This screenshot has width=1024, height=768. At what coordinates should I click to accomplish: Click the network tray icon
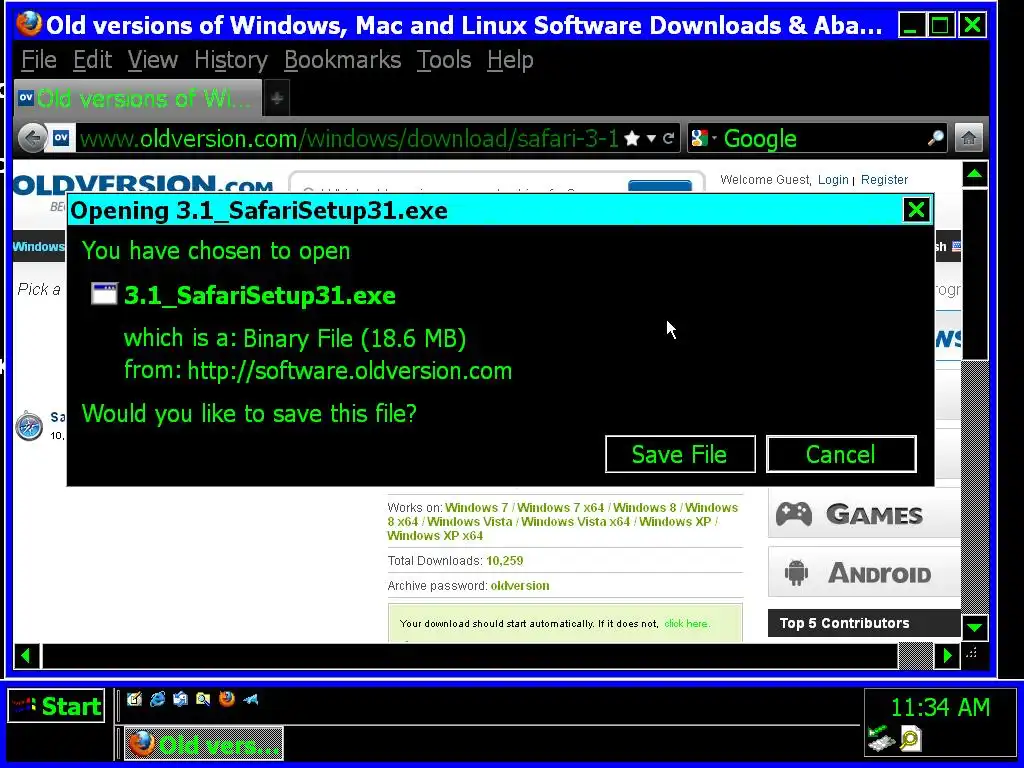880,739
